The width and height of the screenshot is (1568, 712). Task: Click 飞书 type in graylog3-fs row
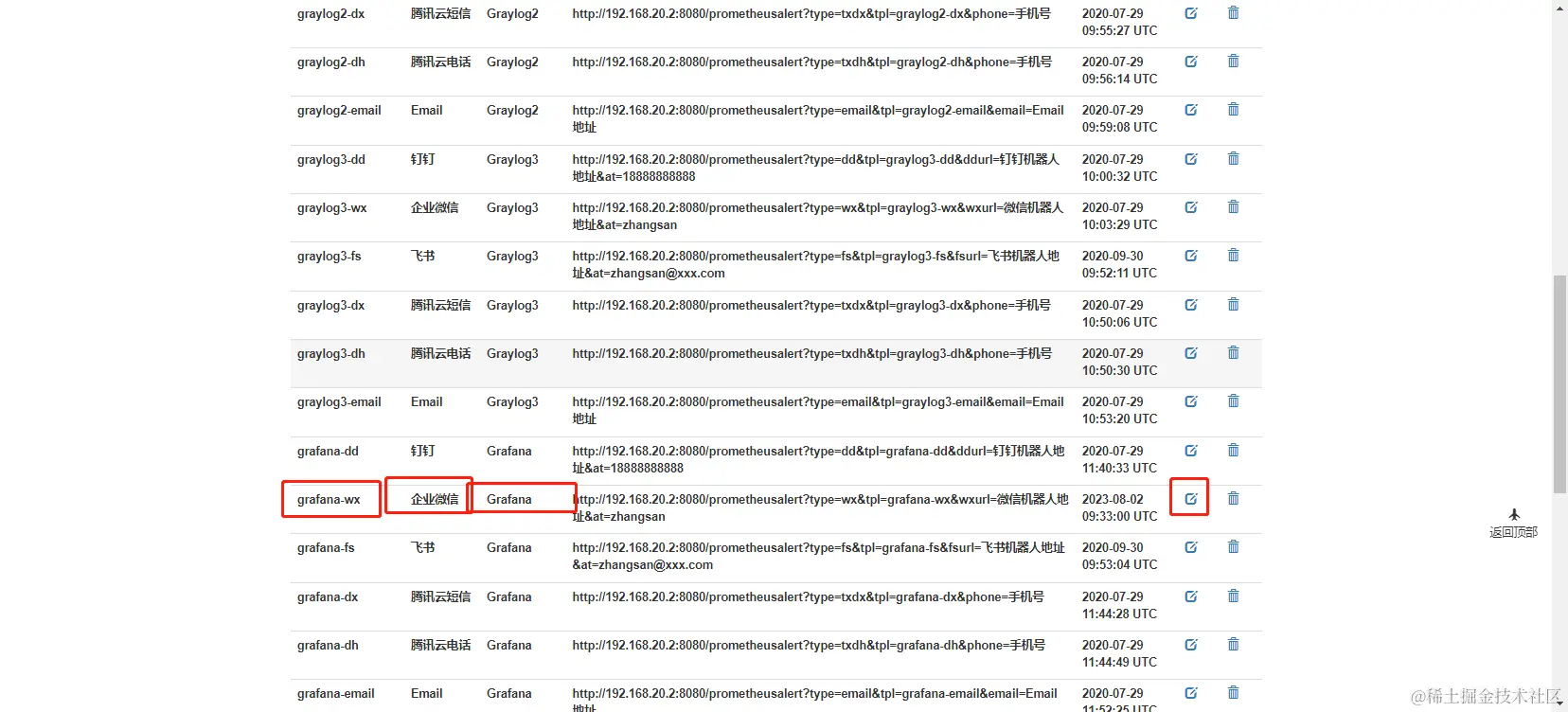[422, 256]
